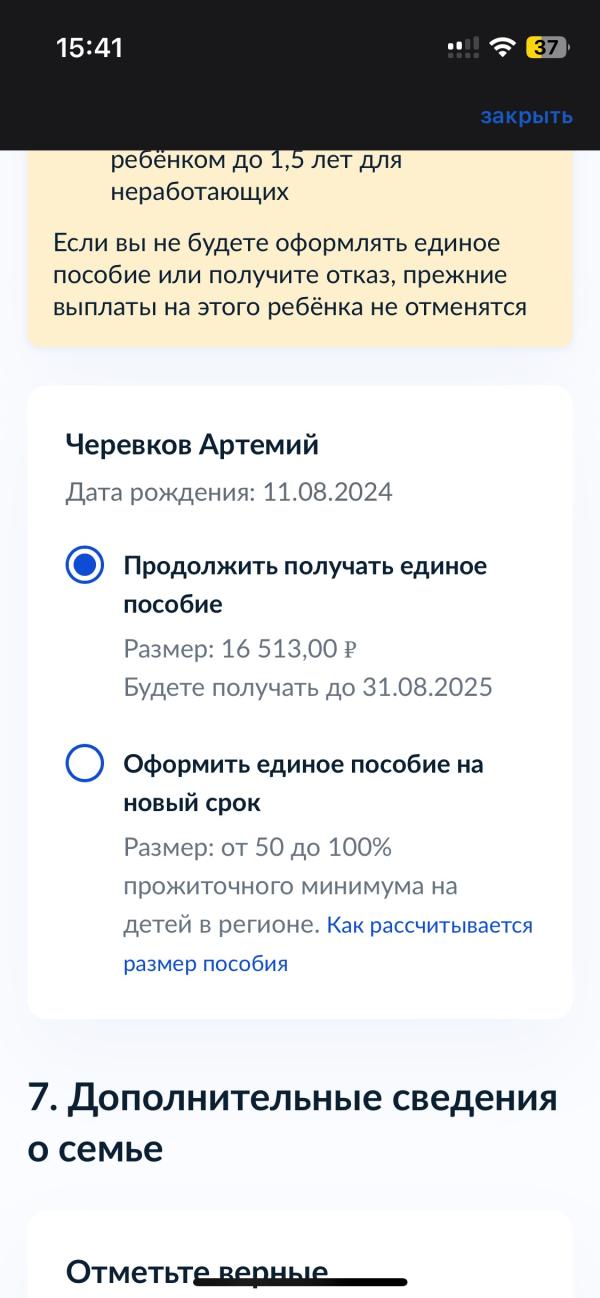The height and width of the screenshot is (1298, 600).
Task: Tap the «Отметьте верные» heading
Action: click(x=197, y=1272)
